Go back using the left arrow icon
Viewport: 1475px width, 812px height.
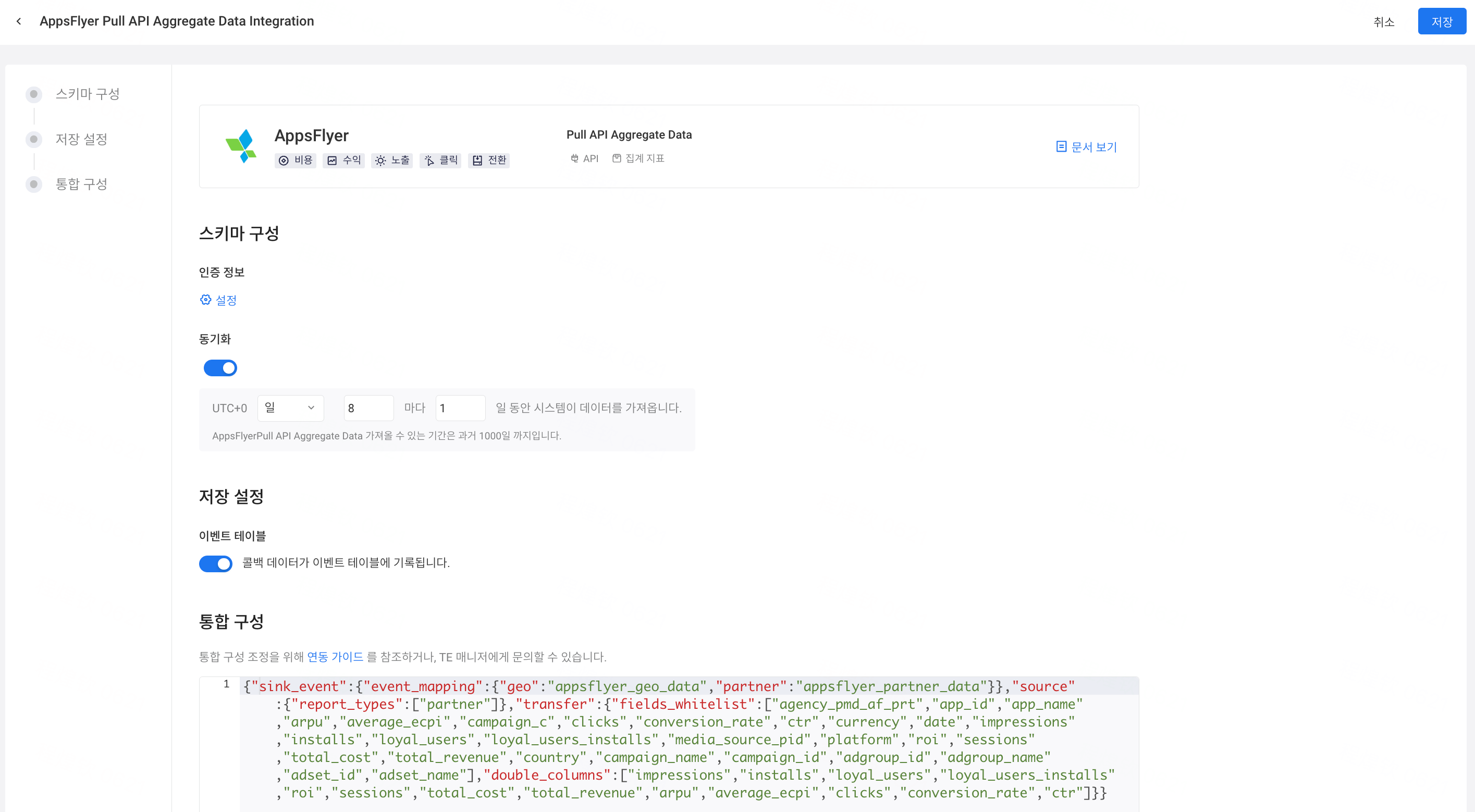click(19, 21)
